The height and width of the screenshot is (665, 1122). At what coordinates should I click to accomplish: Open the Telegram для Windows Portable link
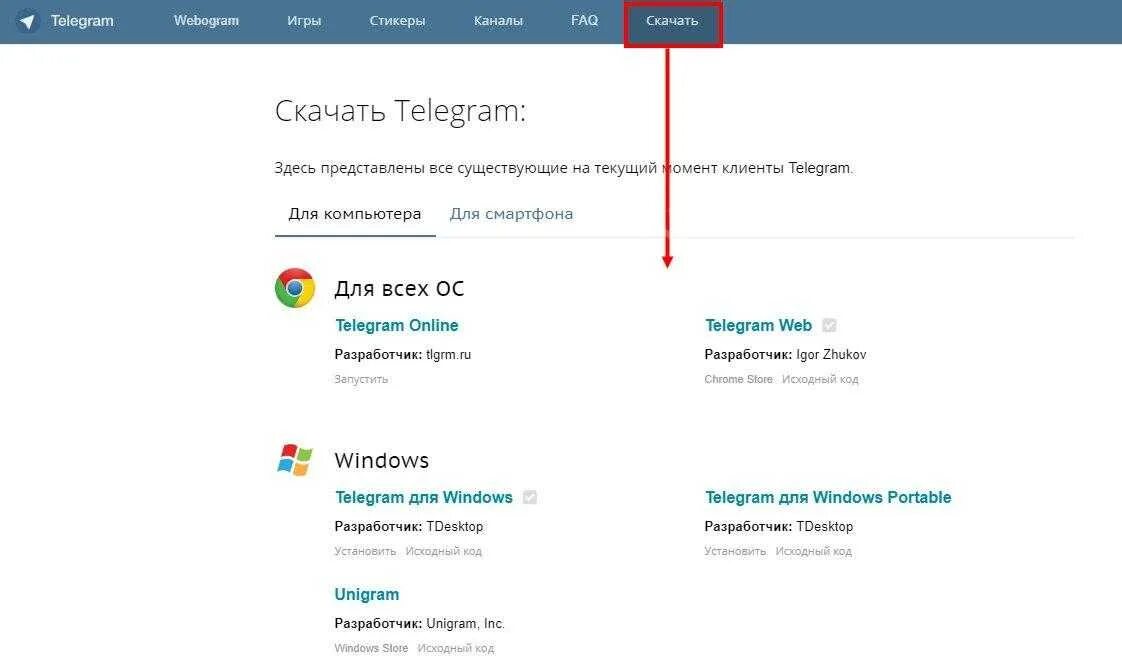tap(828, 497)
